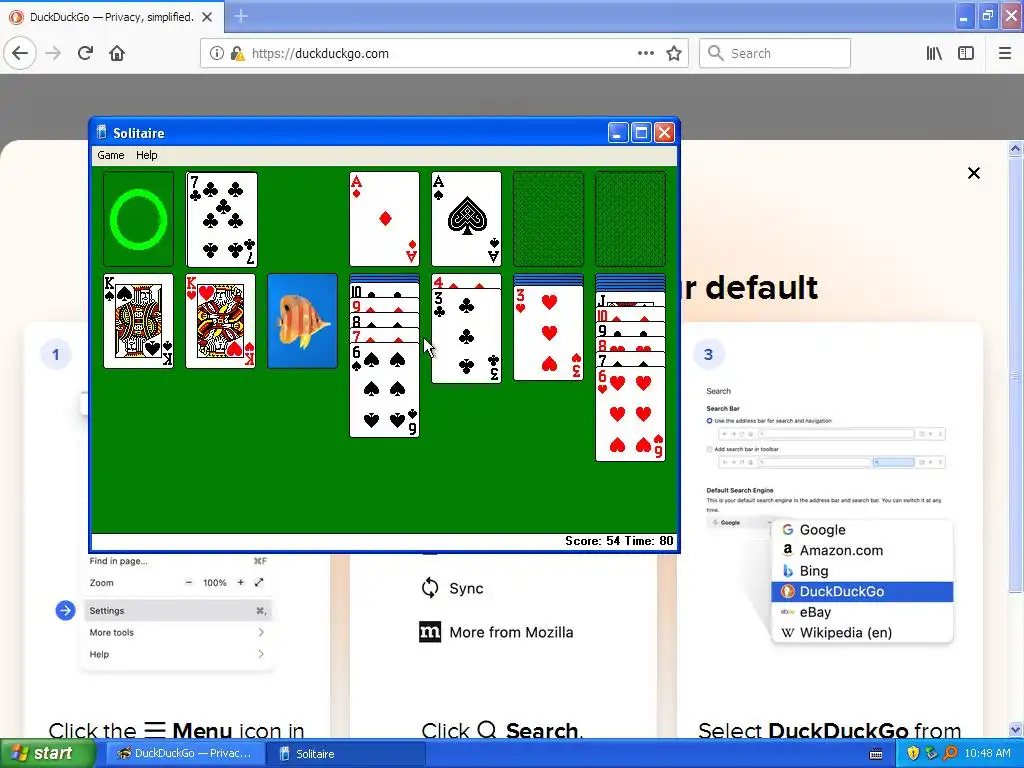Image resolution: width=1024 pixels, height=768 pixels.
Task: Select the 6 of spades card
Action: (x=385, y=391)
